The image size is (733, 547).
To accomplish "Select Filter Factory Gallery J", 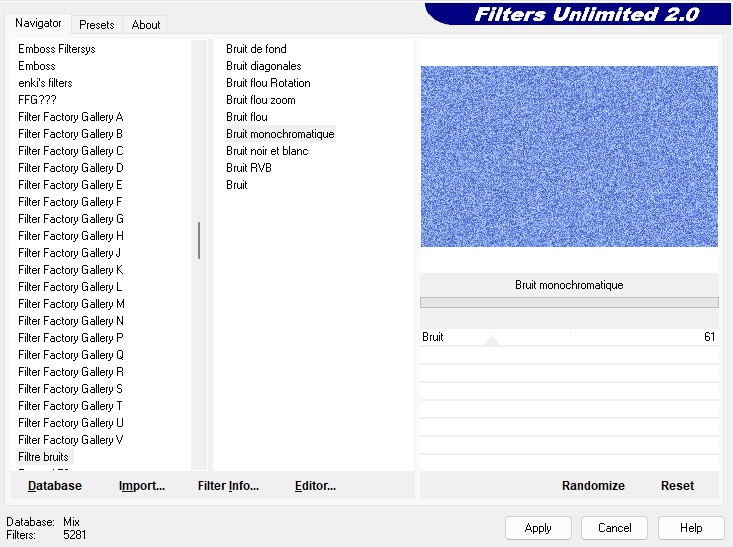I will (x=70, y=252).
